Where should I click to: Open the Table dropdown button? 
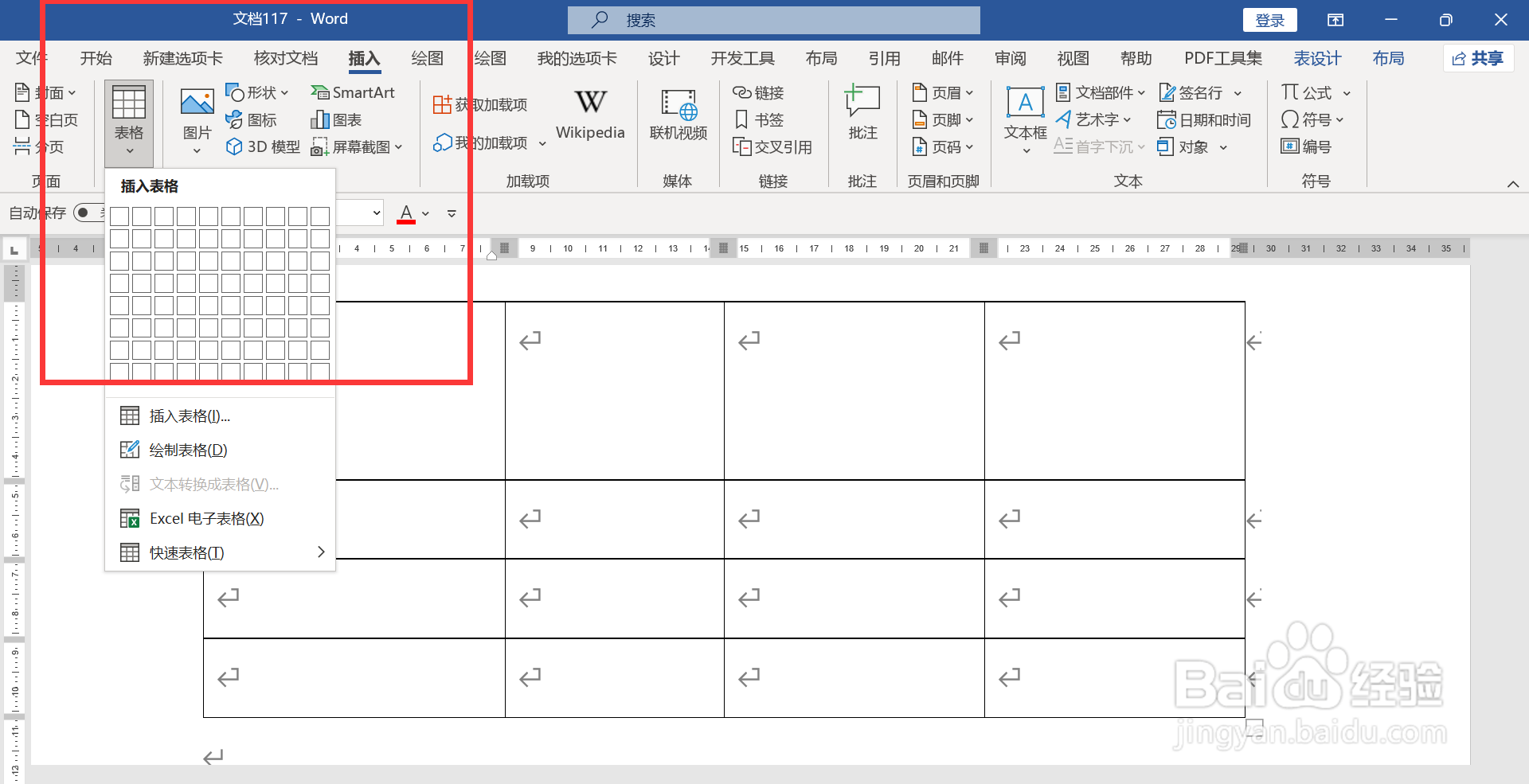point(128,122)
